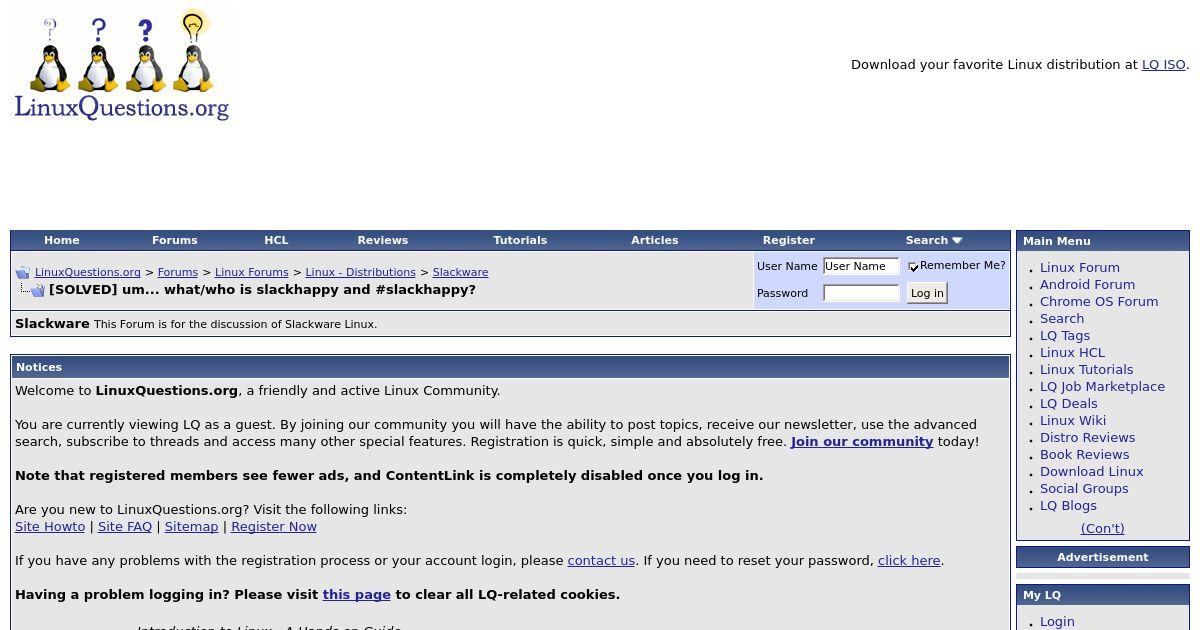Focus the User Name input field

click(861, 266)
